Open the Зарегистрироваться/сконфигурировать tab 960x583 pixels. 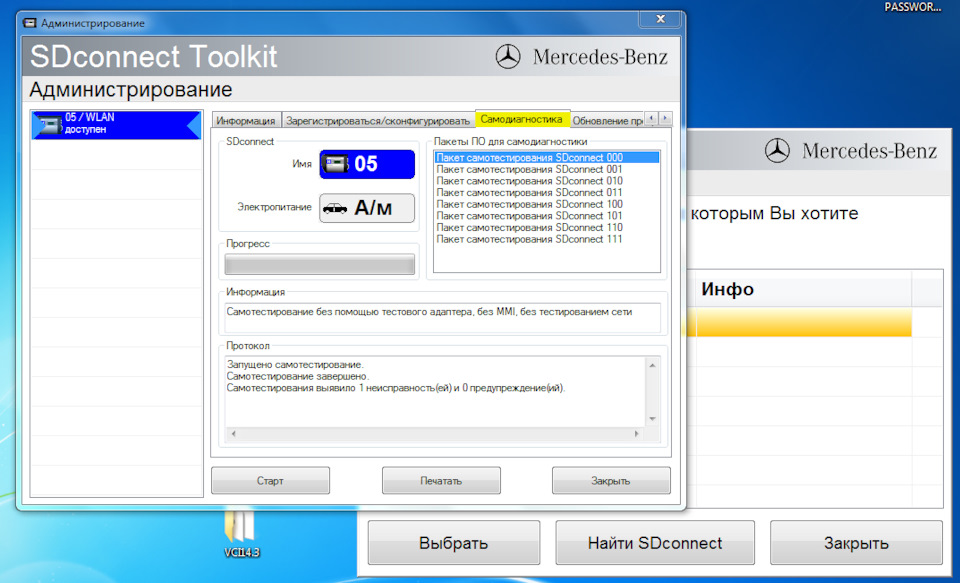tap(378, 121)
